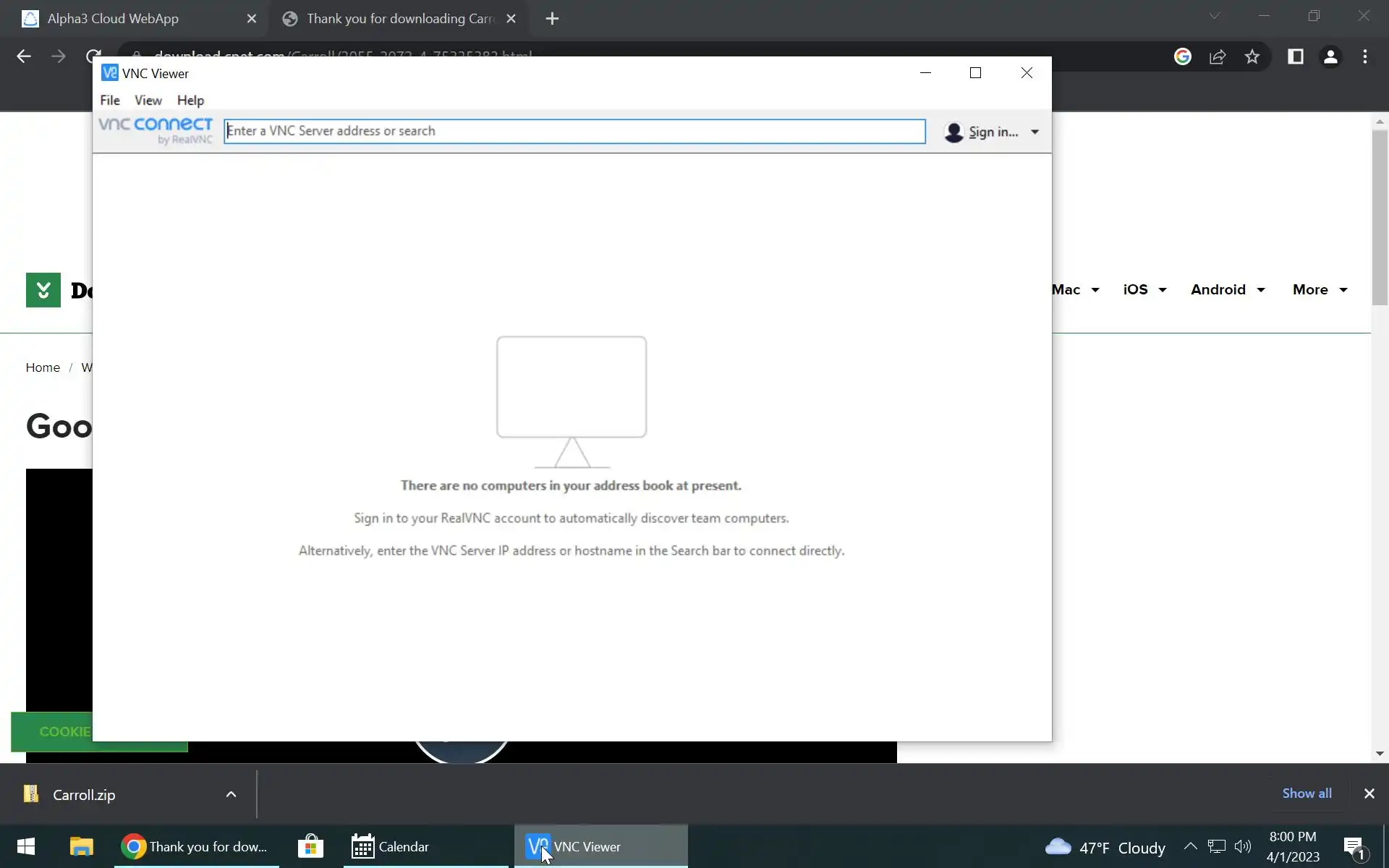1389x868 pixels.
Task: Open the Chrome side panel icon
Action: [x=1295, y=57]
